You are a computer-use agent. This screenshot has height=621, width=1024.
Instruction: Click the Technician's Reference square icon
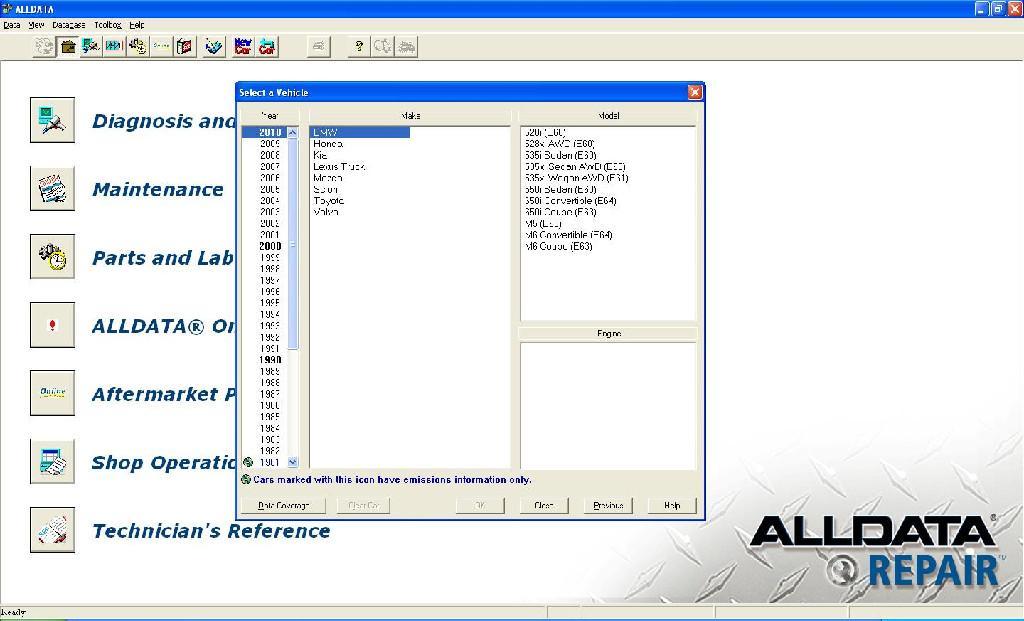tap(52, 530)
